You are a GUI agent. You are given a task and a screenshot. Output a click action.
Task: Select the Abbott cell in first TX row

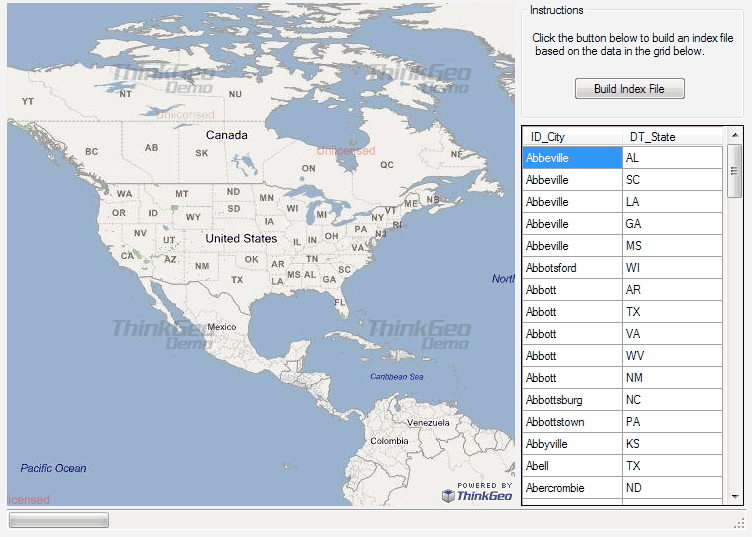pos(573,312)
